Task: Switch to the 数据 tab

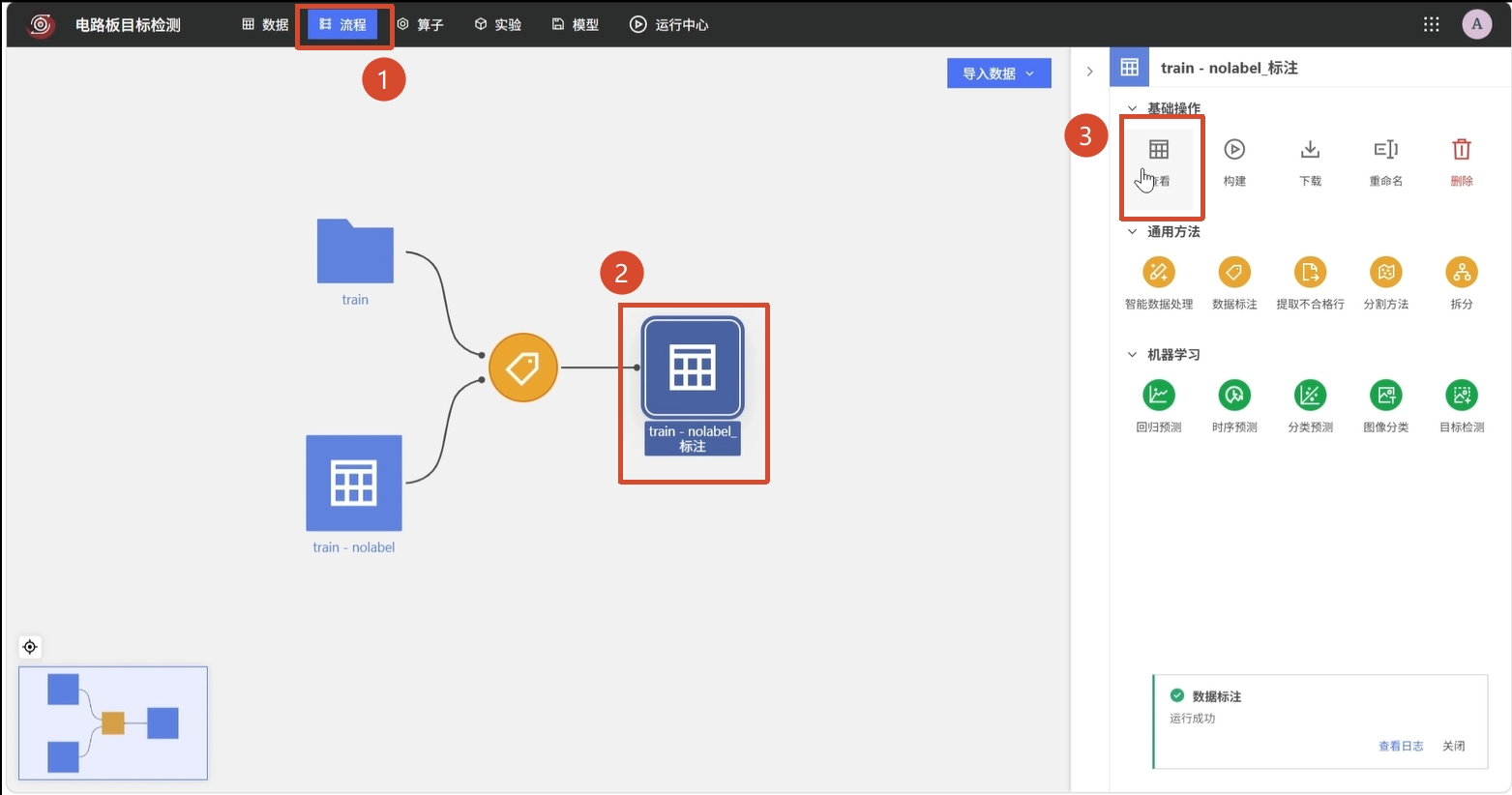Action: coord(265,24)
